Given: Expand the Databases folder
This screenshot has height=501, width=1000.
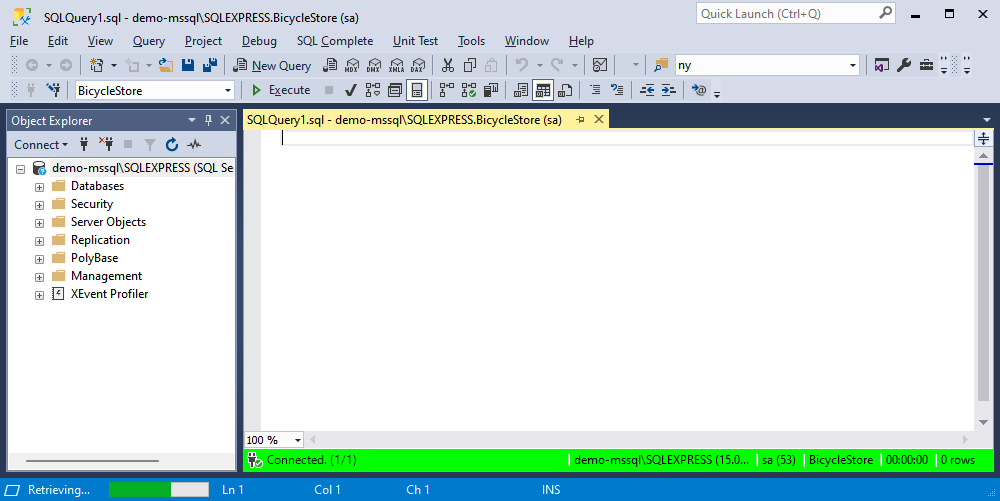Looking at the screenshot, I should [40, 187].
